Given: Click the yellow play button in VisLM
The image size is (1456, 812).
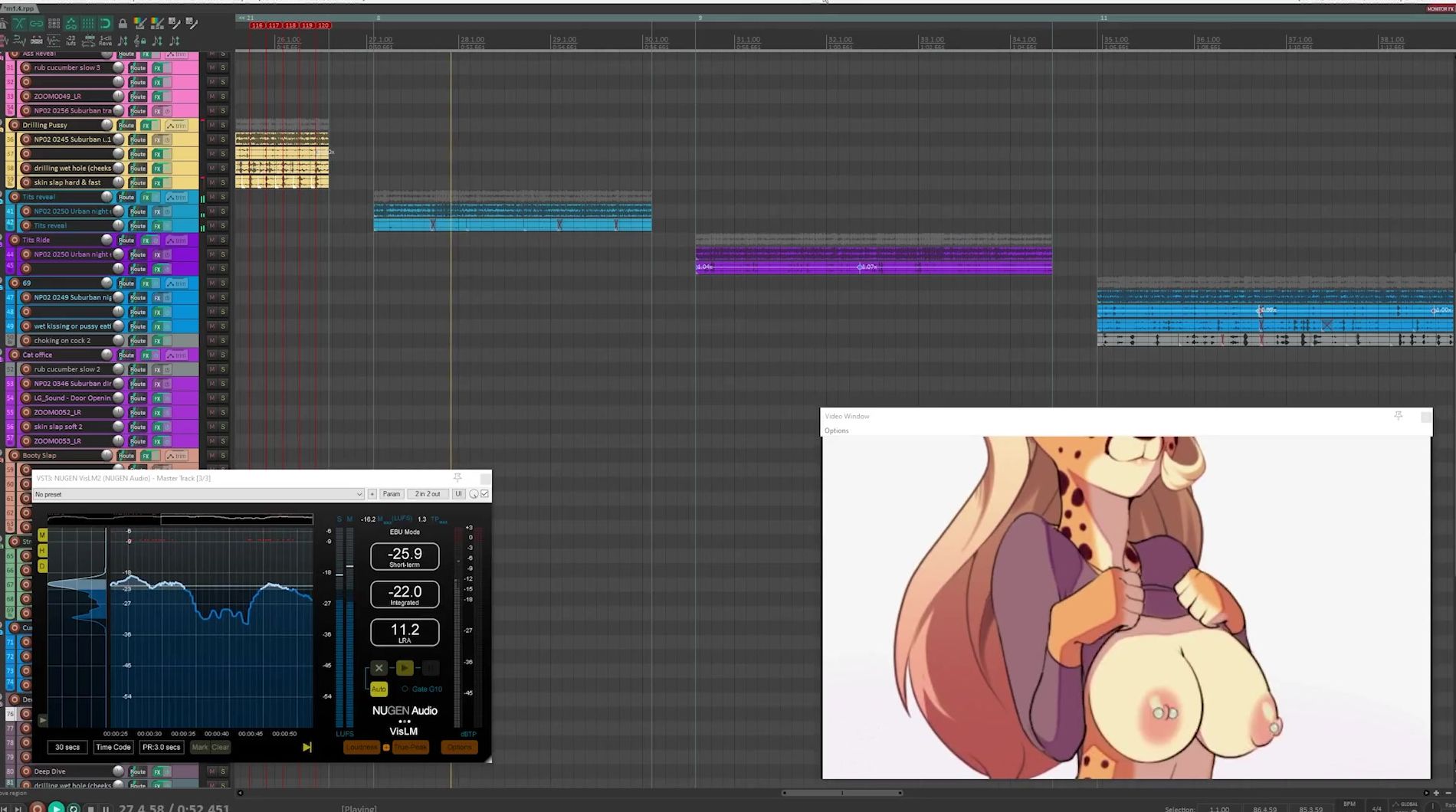Looking at the screenshot, I should point(405,668).
